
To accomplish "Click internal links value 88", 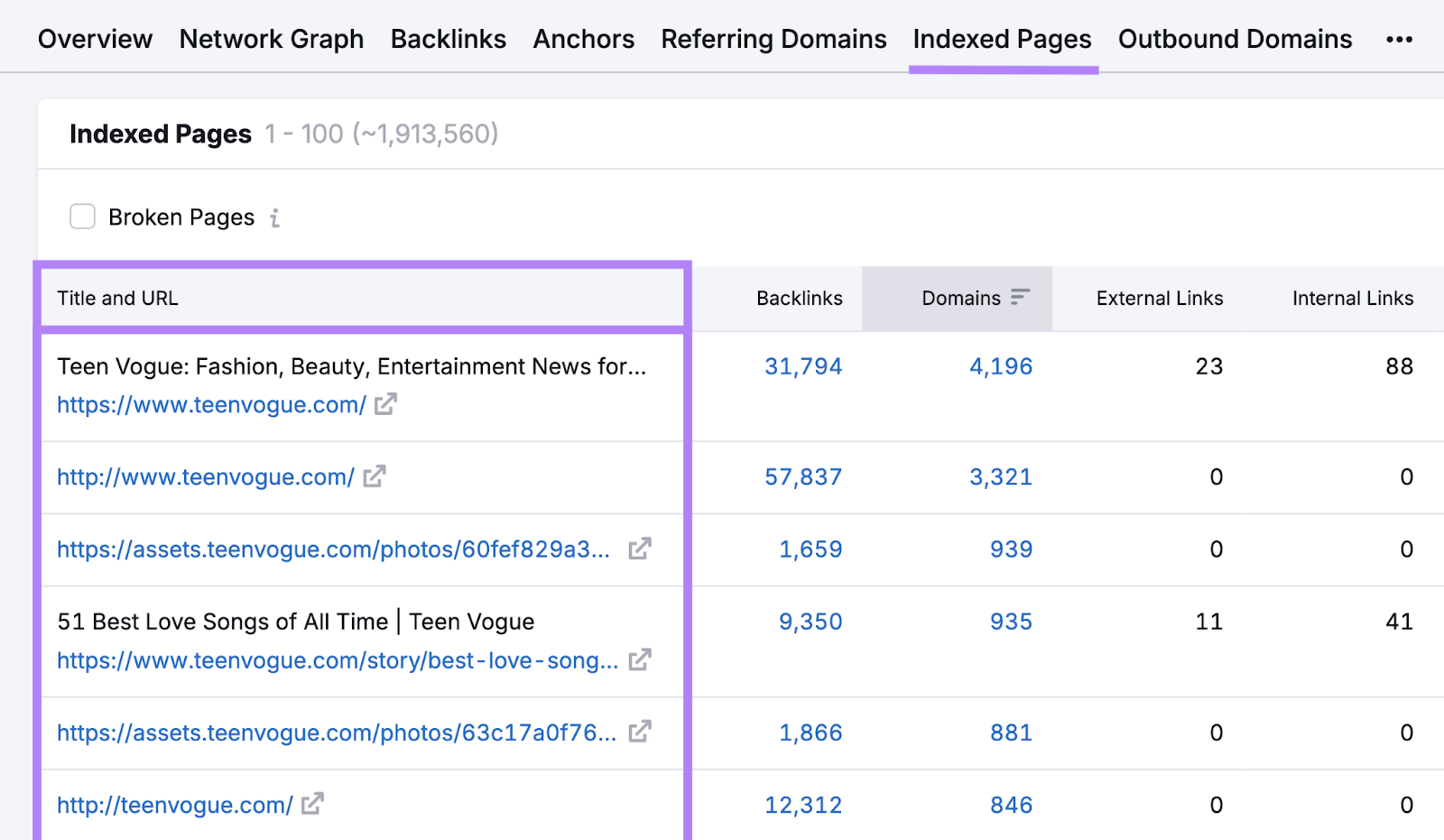I will (1400, 366).
